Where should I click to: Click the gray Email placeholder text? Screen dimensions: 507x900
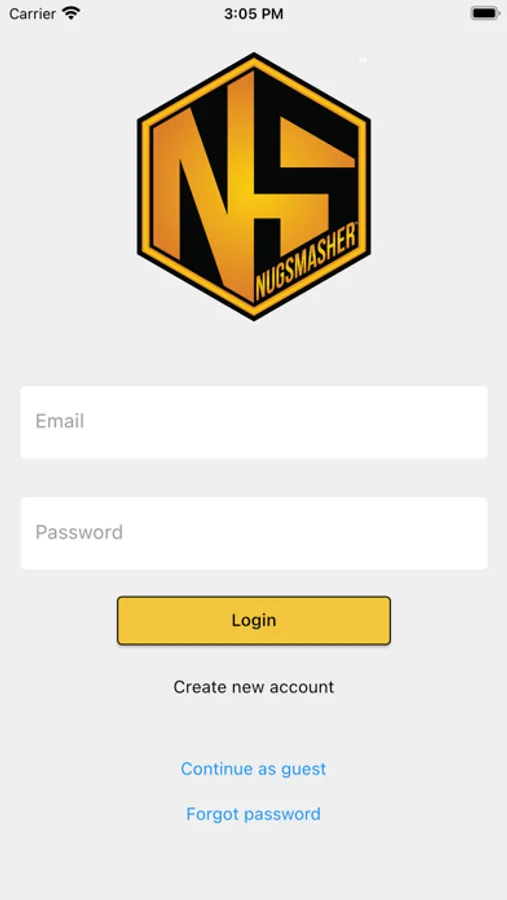60,421
